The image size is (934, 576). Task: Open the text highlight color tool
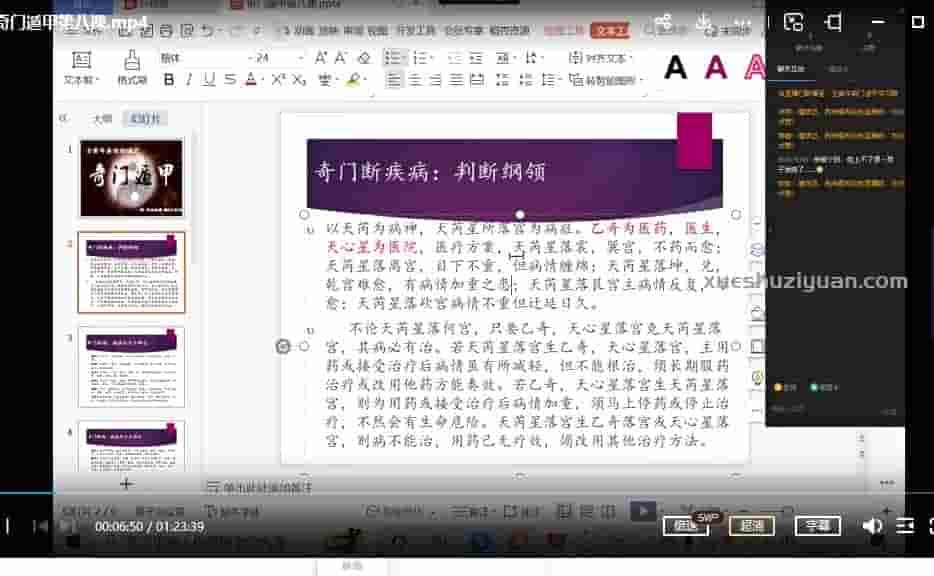coord(352,78)
